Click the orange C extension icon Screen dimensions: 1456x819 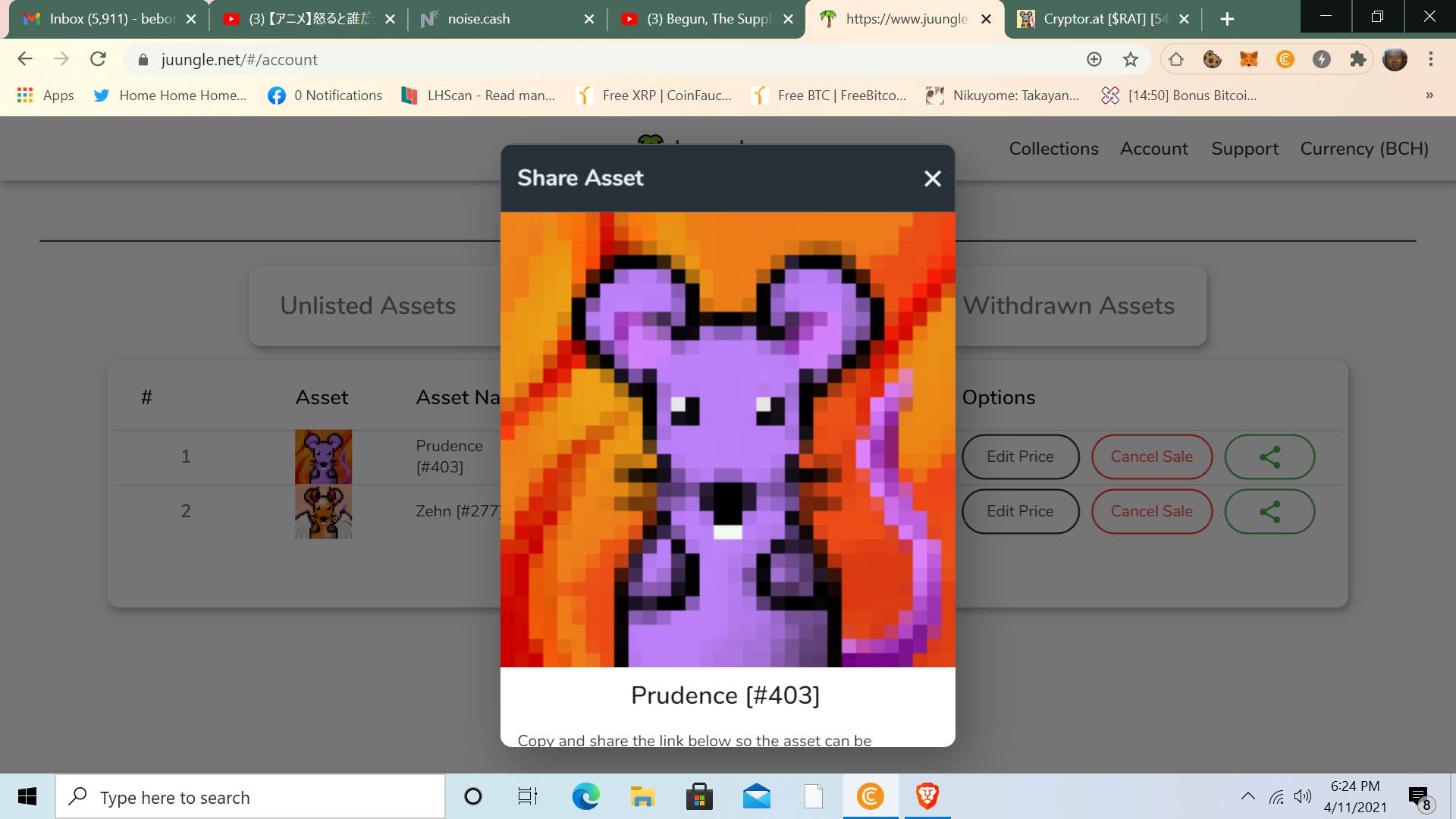[1285, 59]
